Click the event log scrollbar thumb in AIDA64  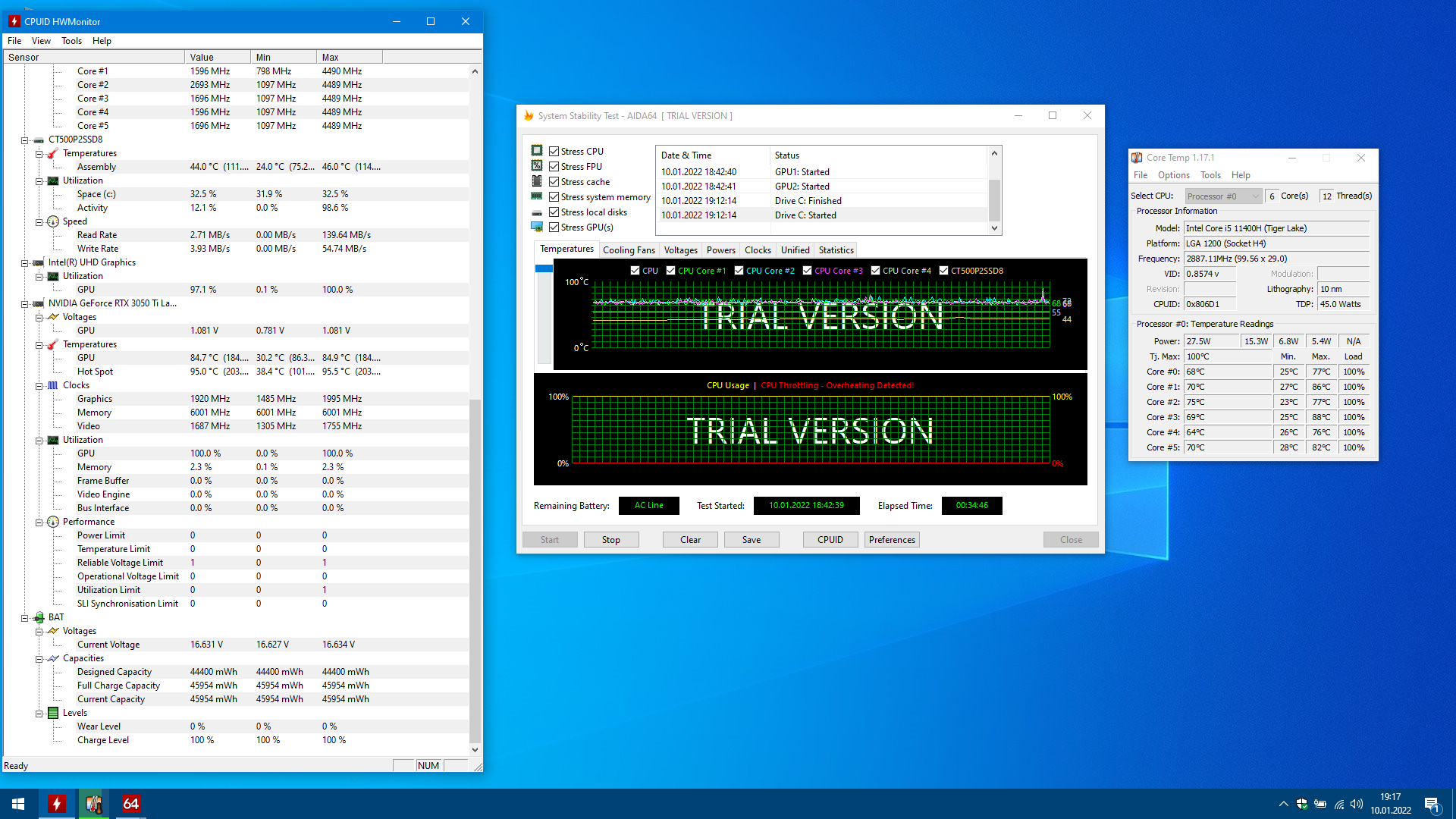pos(994,200)
